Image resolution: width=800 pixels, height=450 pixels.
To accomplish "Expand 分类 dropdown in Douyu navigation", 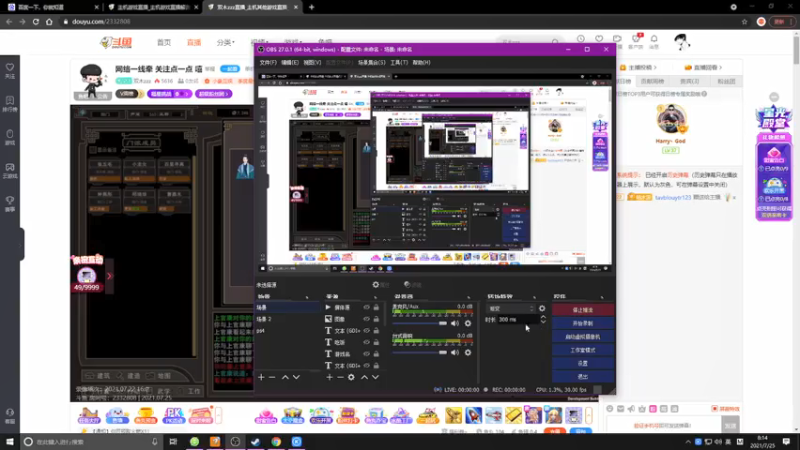I will coord(226,42).
